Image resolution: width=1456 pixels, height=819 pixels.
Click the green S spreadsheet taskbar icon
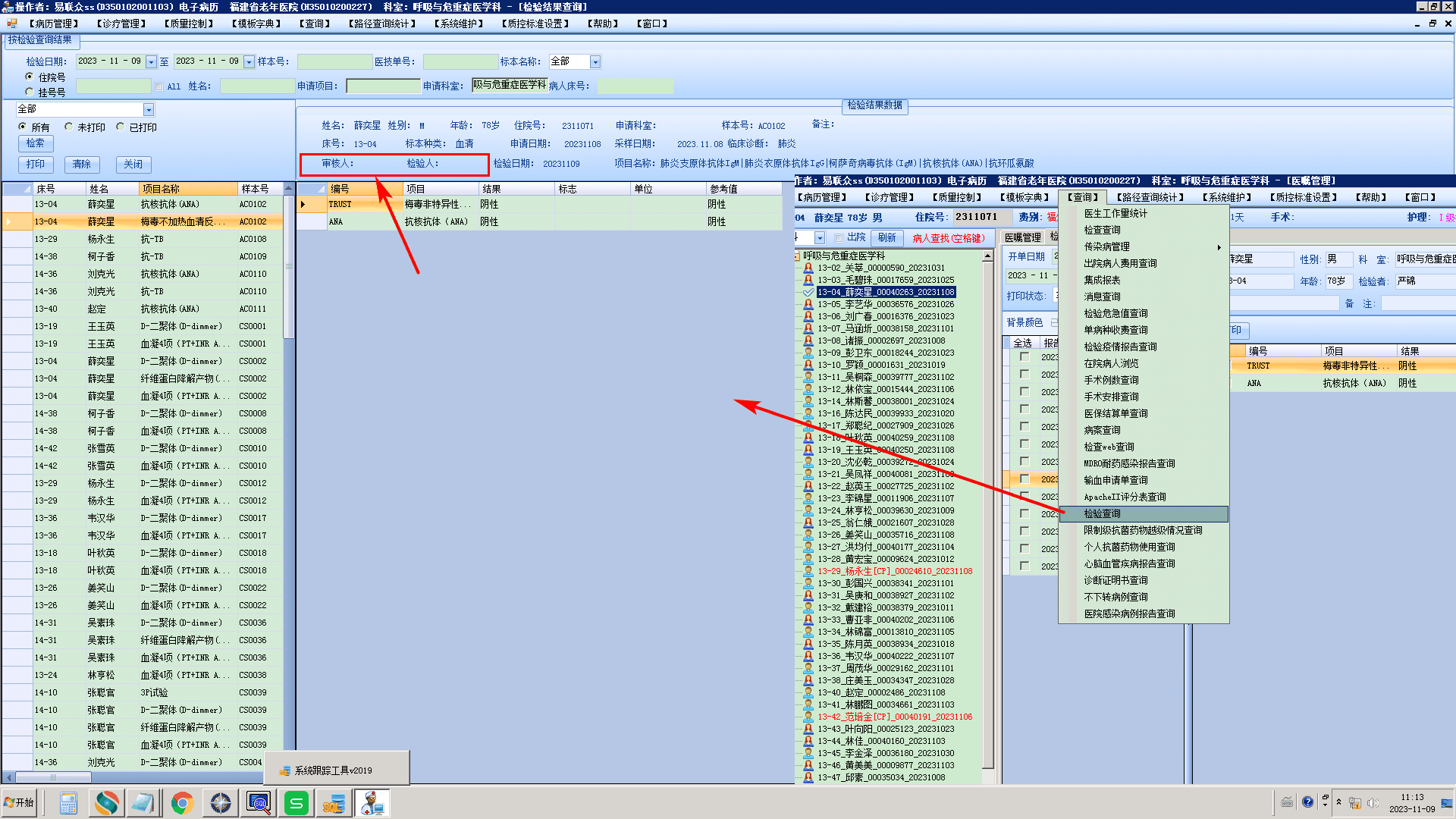click(297, 802)
